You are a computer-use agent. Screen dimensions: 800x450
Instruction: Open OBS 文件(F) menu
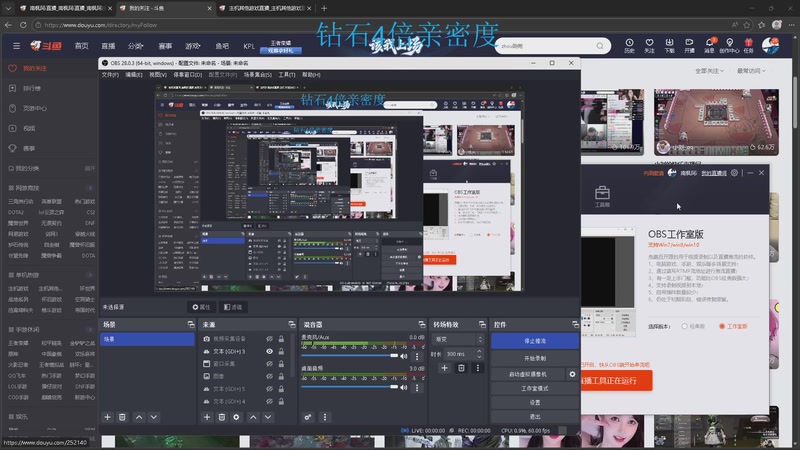click(110, 75)
